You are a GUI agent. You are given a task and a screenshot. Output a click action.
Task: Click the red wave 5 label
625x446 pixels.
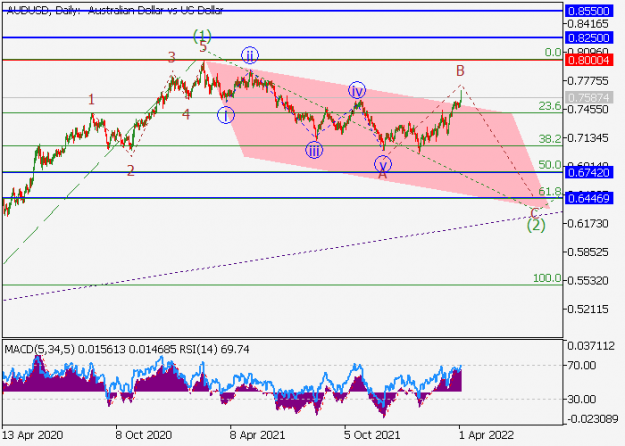203,47
